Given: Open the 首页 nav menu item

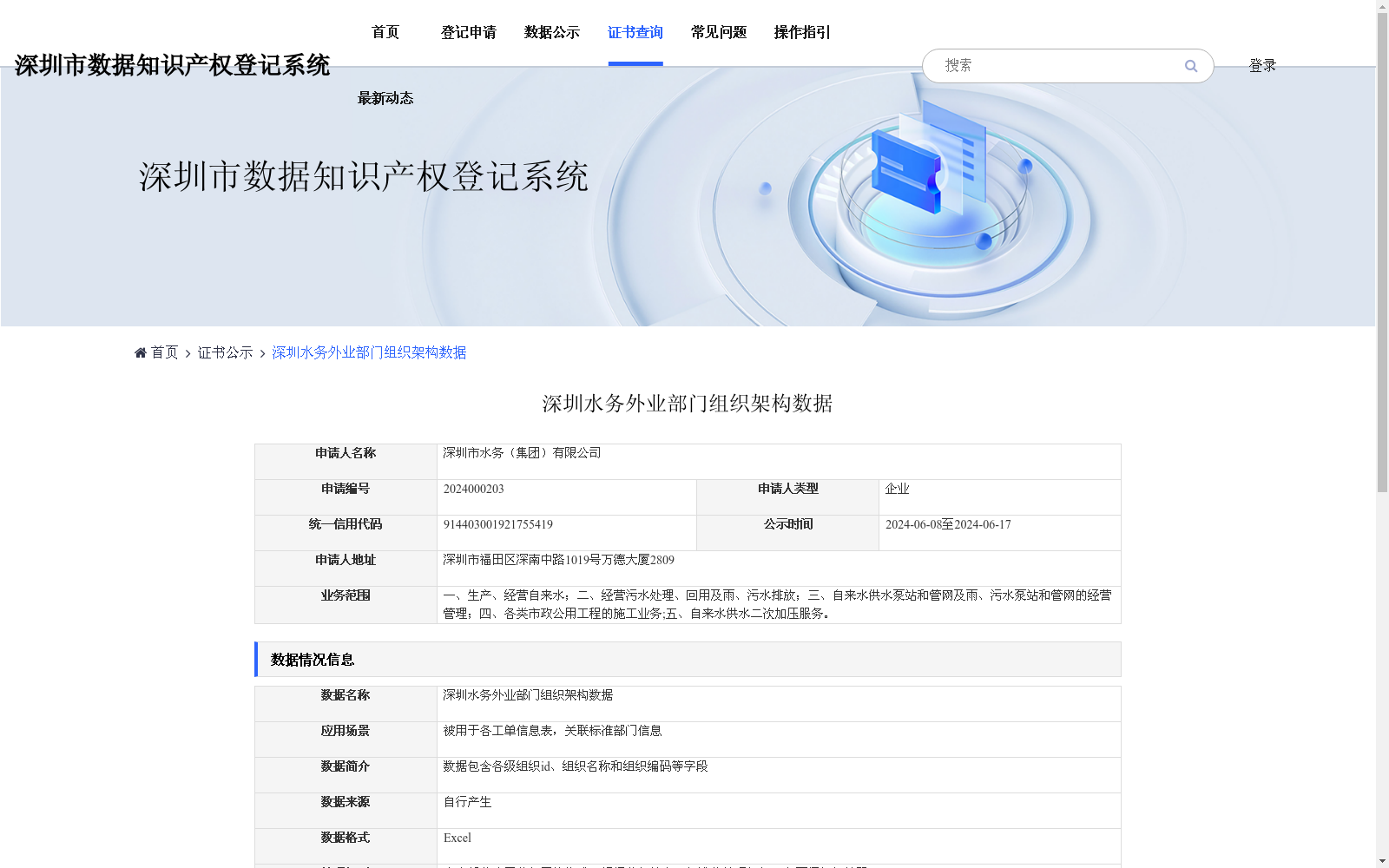Looking at the screenshot, I should pos(385,32).
